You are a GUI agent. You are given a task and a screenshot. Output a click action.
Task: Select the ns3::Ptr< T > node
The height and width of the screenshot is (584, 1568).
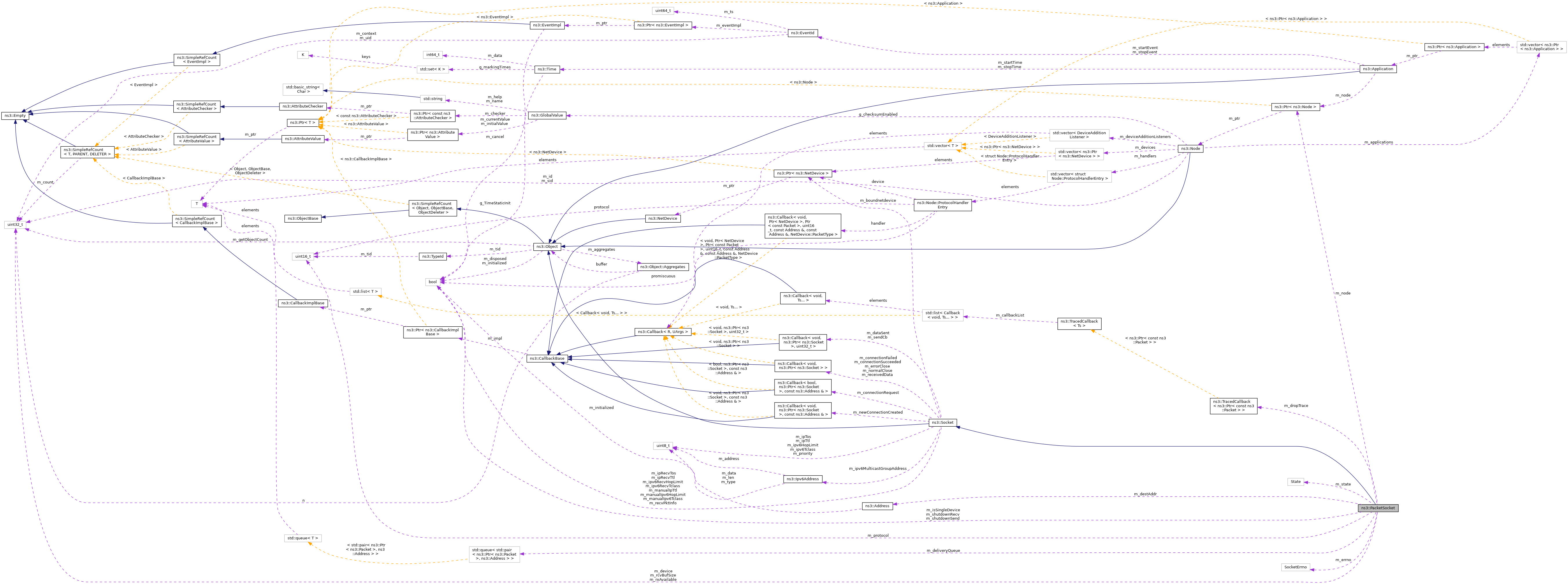tap(303, 123)
